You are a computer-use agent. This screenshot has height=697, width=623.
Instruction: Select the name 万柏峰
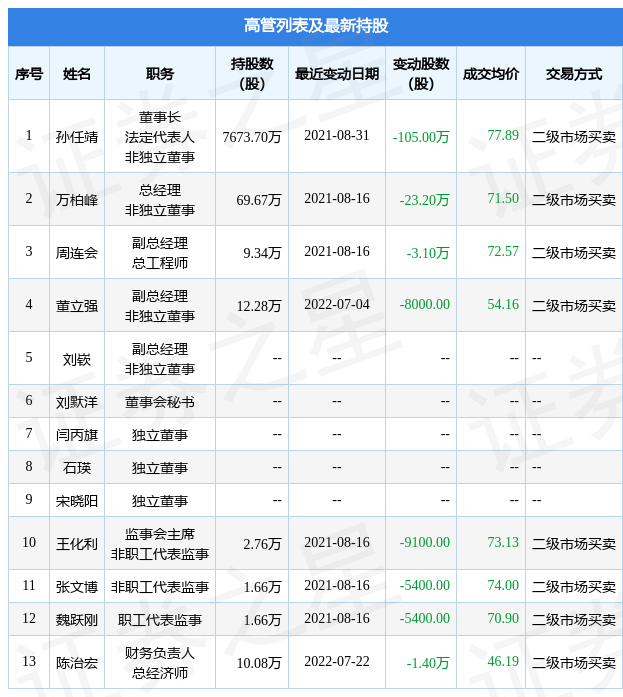[77, 200]
